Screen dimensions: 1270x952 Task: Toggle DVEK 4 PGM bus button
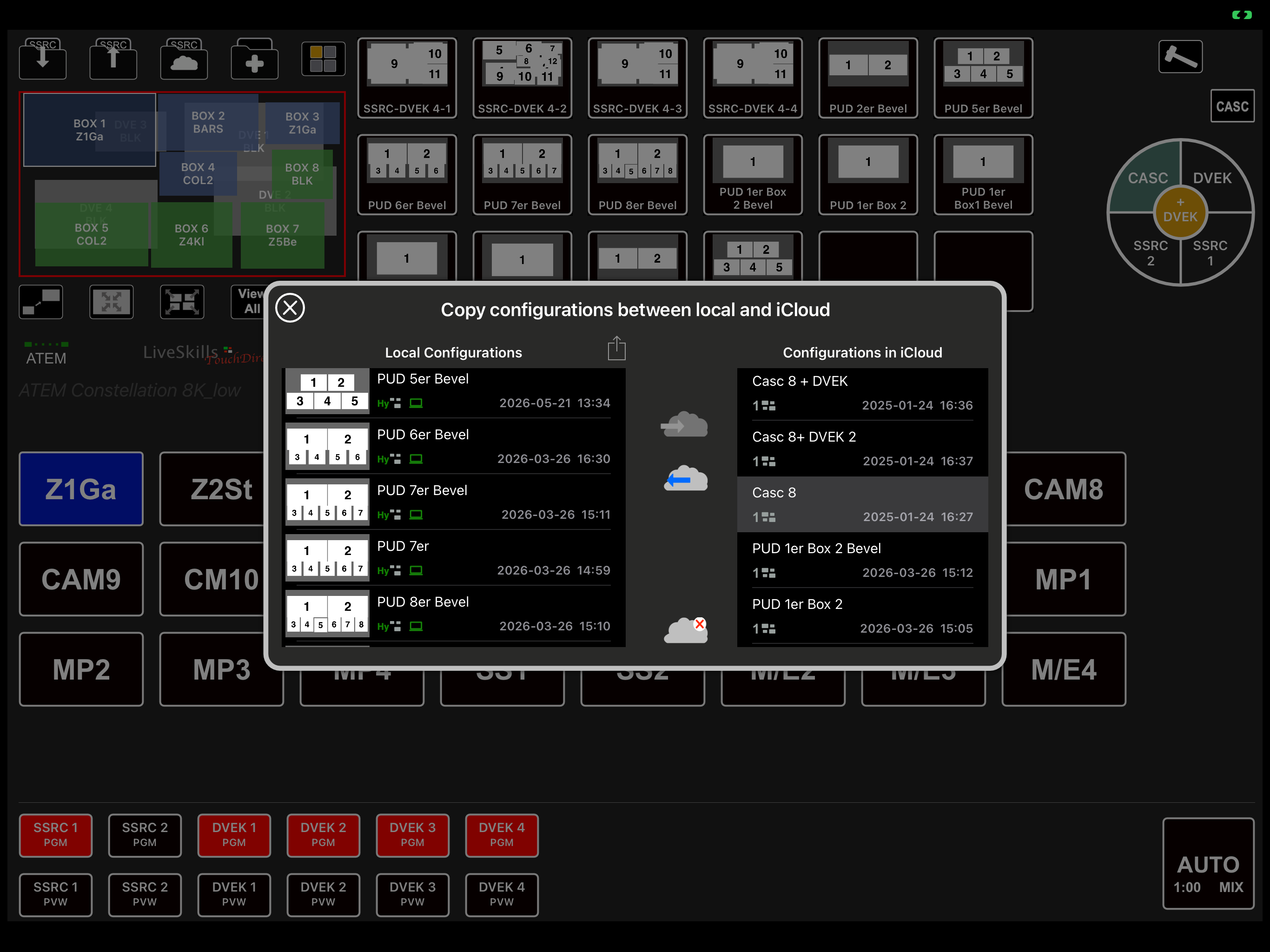click(x=502, y=835)
